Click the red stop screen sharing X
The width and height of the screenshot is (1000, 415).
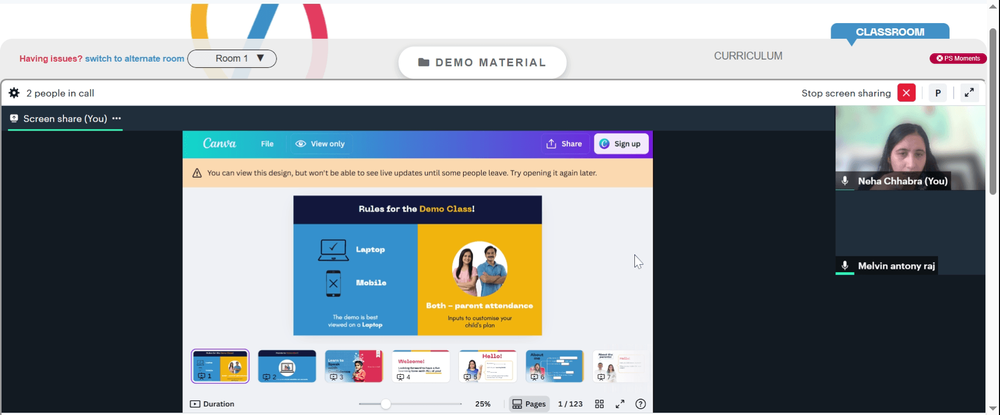(x=906, y=93)
